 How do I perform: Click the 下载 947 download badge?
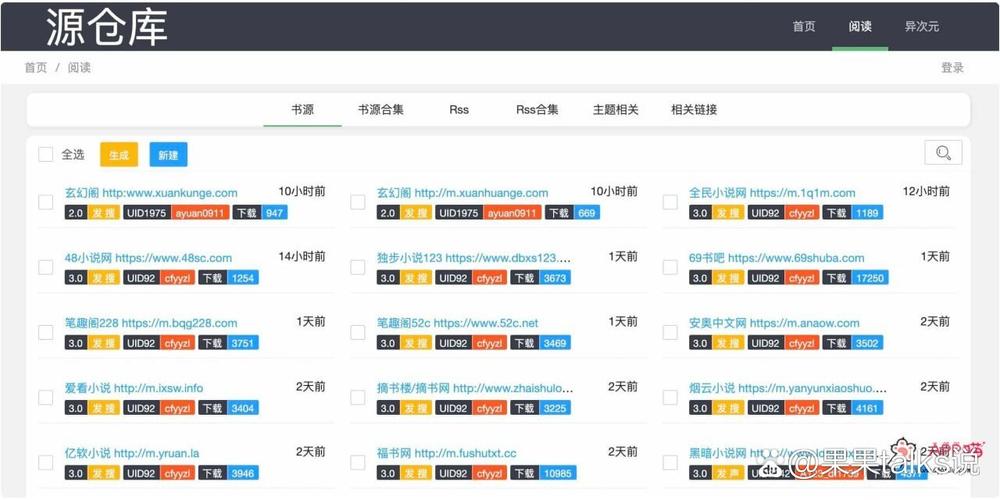pyautogui.click(x=260, y=213)
